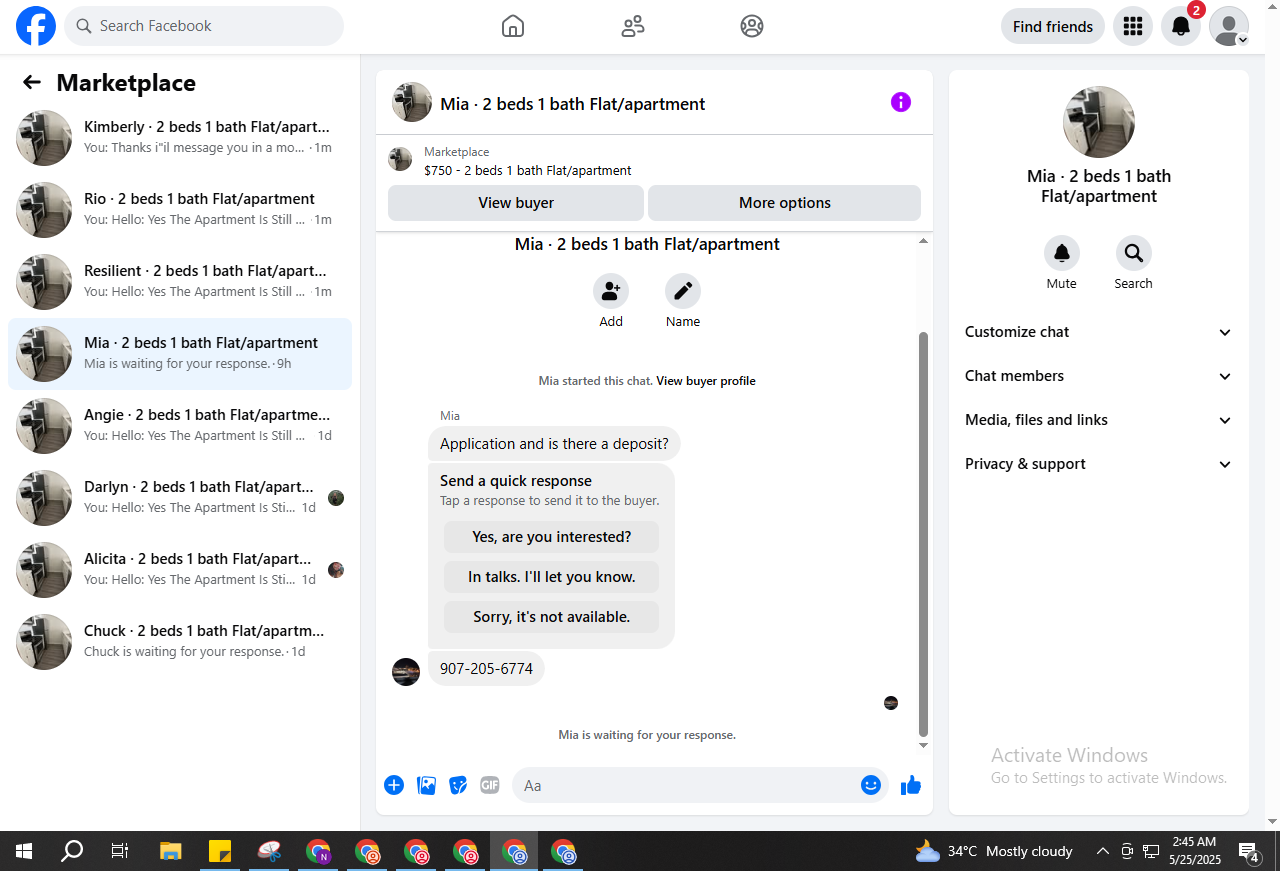Viewport: 1280px width, 871px height.
Task: Open conversation information purple icon
Action: (901, 102)
